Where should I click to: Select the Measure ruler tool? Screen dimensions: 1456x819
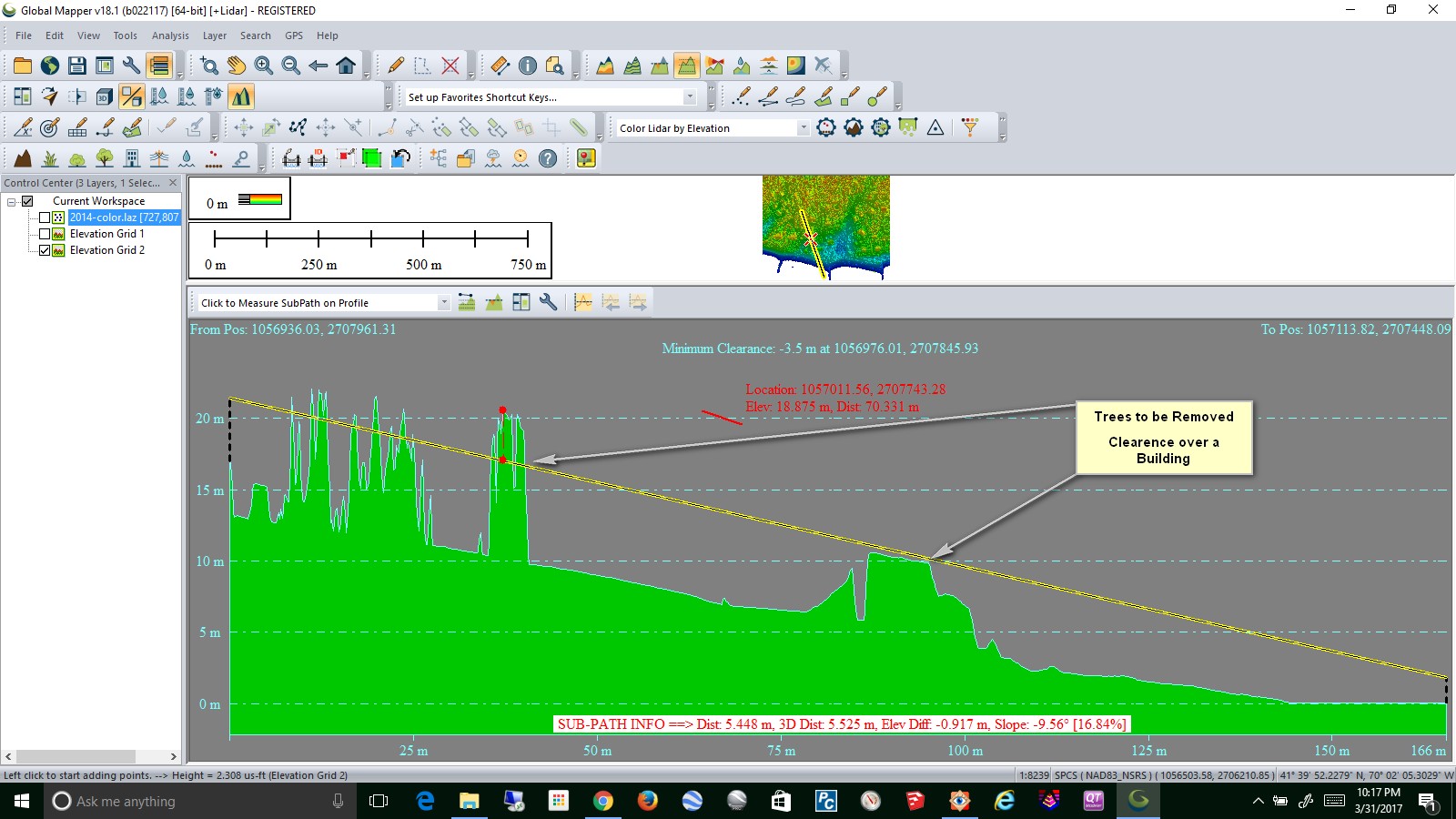(500, 66)
